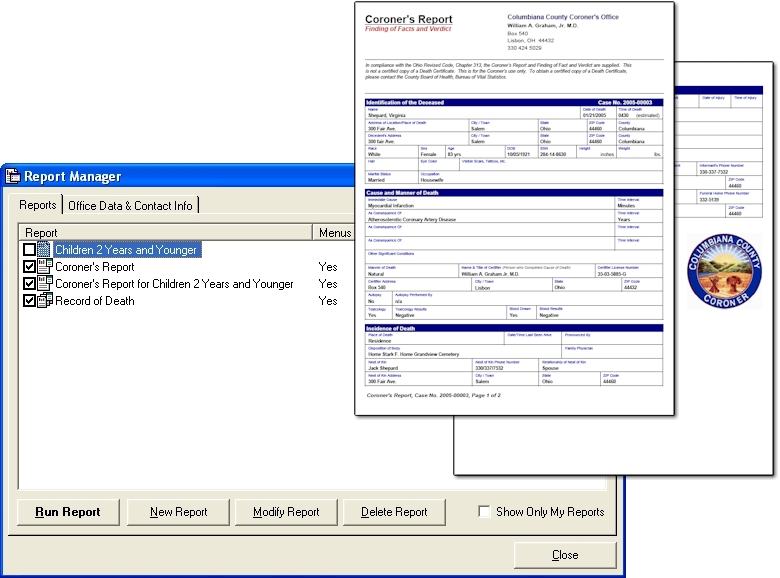Click the Record of Death report icon
780x578 pixels.
pos(45,300)
